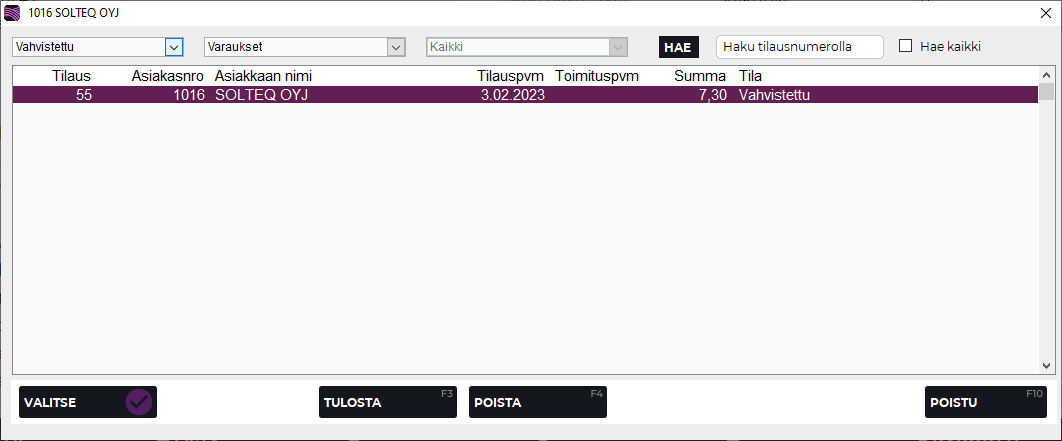The height and width of the screenshot is (441, 1062).
Task: Open the disabled Kaikki dropdown
Action: pyautogui.click(x=619, y=46)
